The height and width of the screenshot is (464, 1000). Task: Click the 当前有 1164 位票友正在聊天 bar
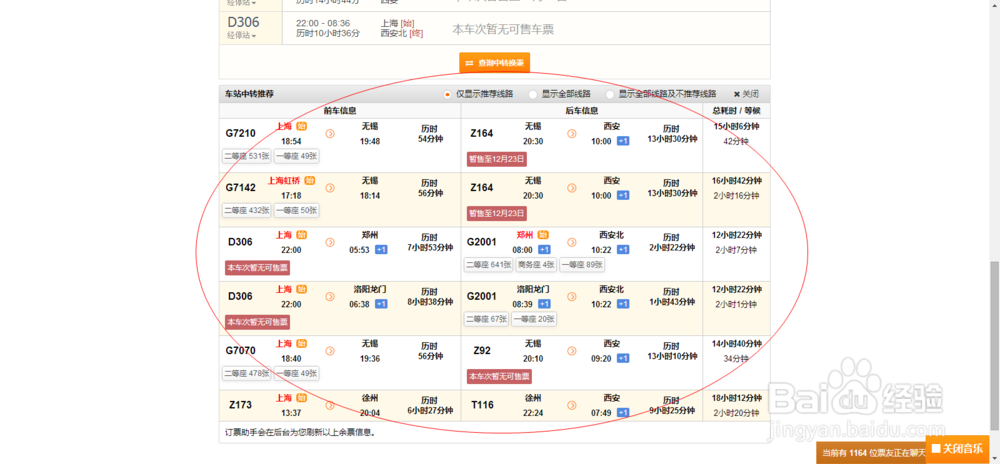pos(872,453)
